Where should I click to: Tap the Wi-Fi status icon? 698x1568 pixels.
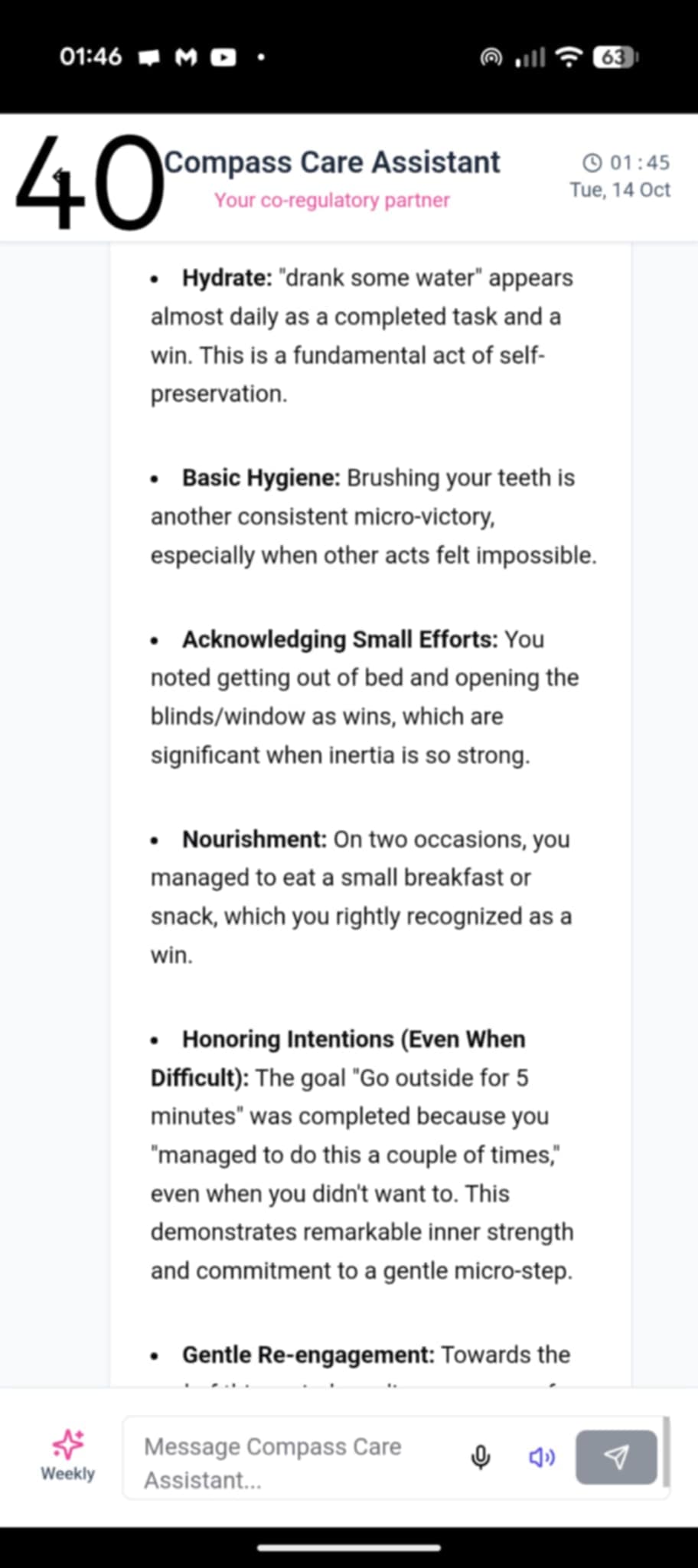[569, 57]
